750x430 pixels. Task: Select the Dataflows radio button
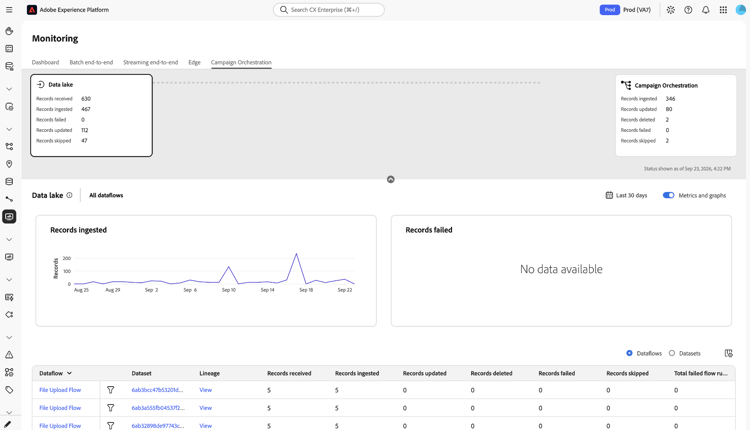[629, 353]
